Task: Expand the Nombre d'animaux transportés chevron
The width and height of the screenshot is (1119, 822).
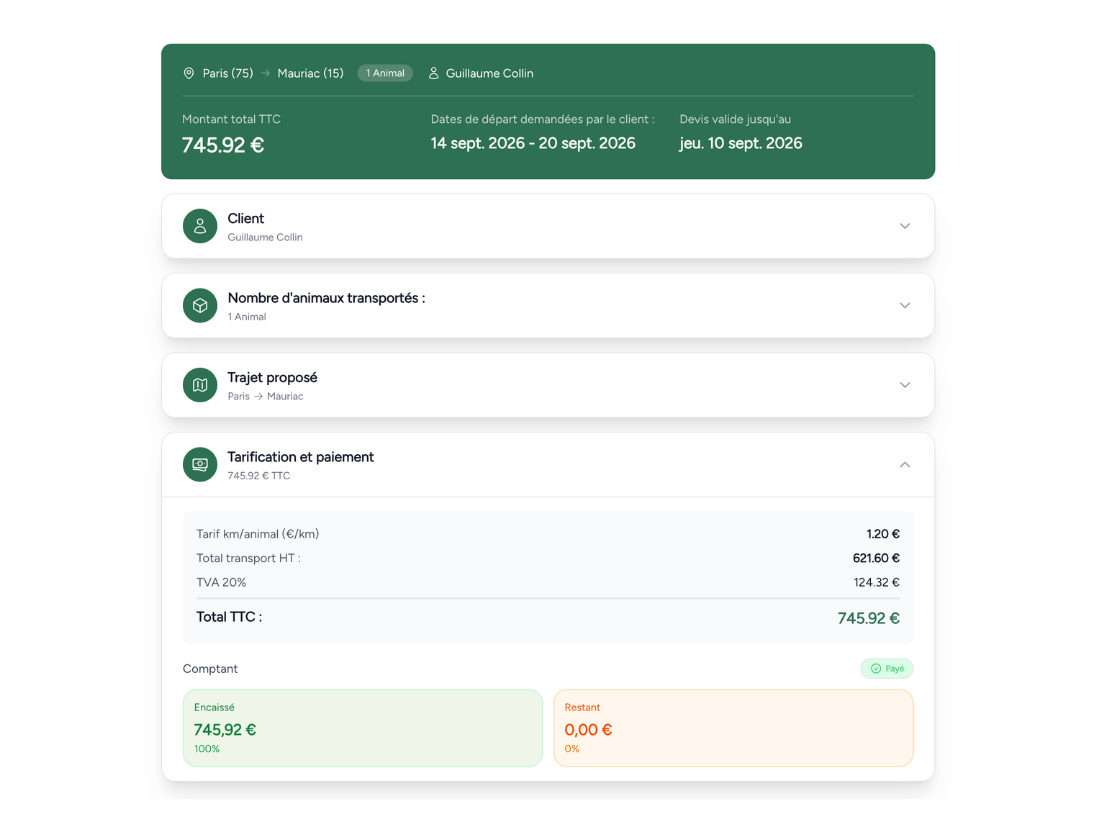Action: pos(905,305)
